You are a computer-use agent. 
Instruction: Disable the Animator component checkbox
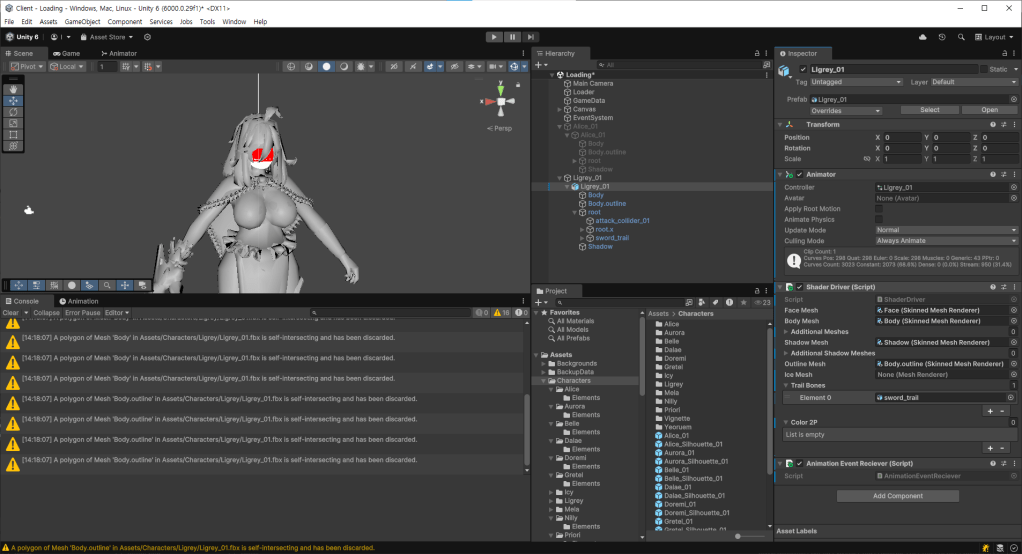click(799, 175)
